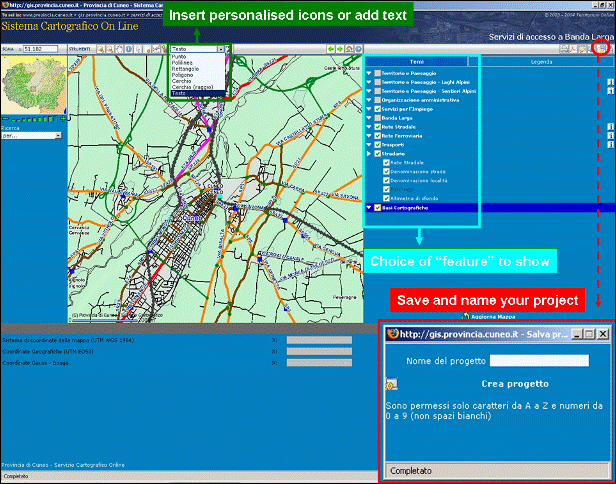Go to previous map extent green arrow
616x484 pixels.
click(x=331, y=49)
